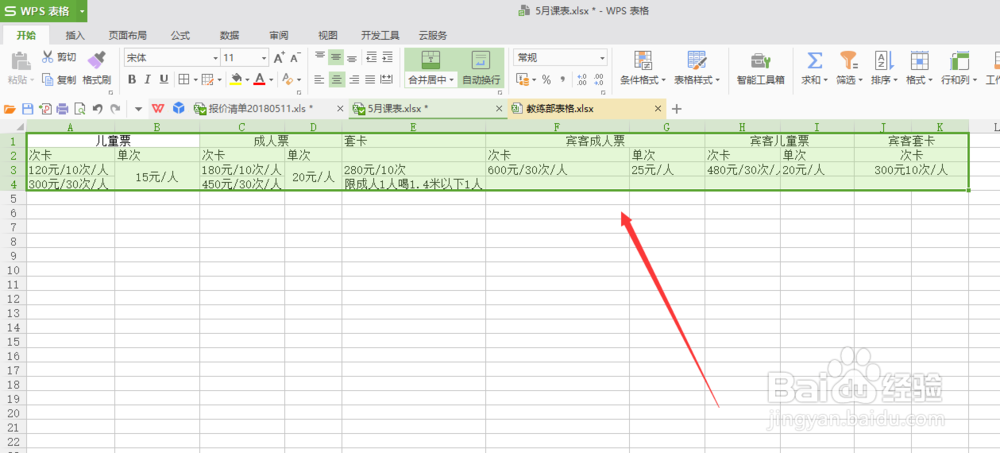Click the clear formatting eraser icon
This screenshot has height=453, width=1000.
point(287,80)
